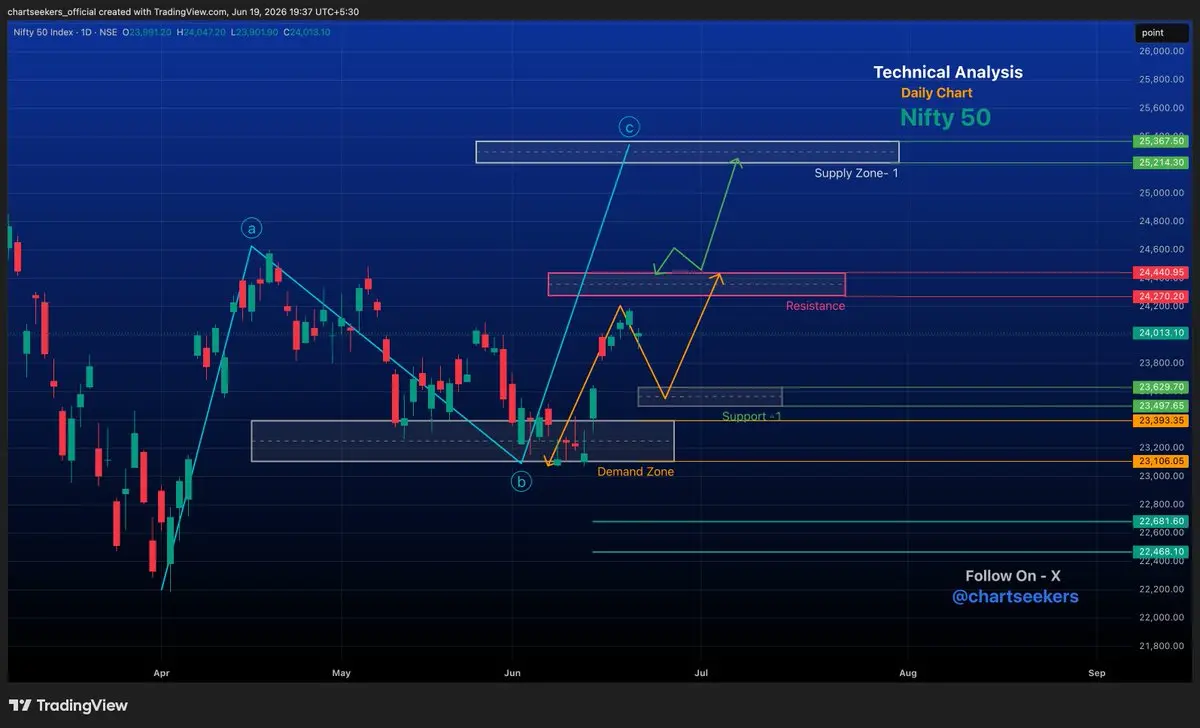The image size is (1200, 728).
Task: Click the orange 'Demand Zone' label
Action: click(636, 471)
